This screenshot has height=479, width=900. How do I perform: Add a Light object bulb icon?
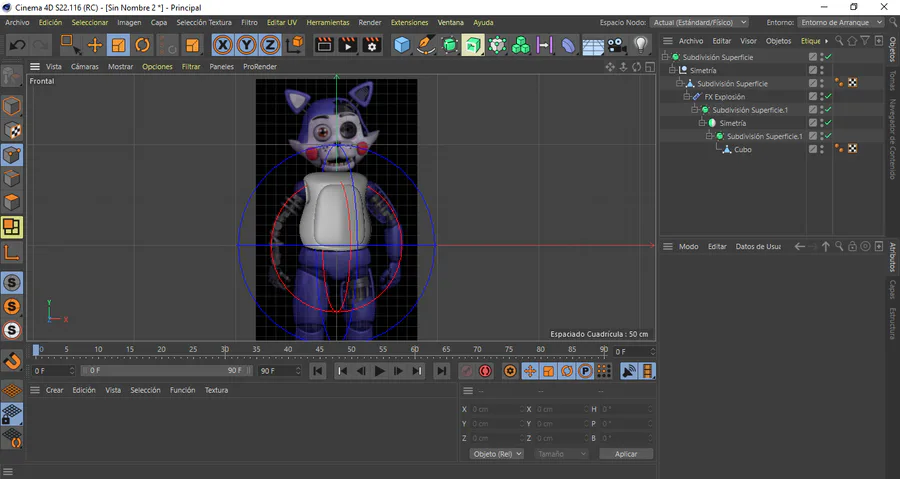(641, 45)
